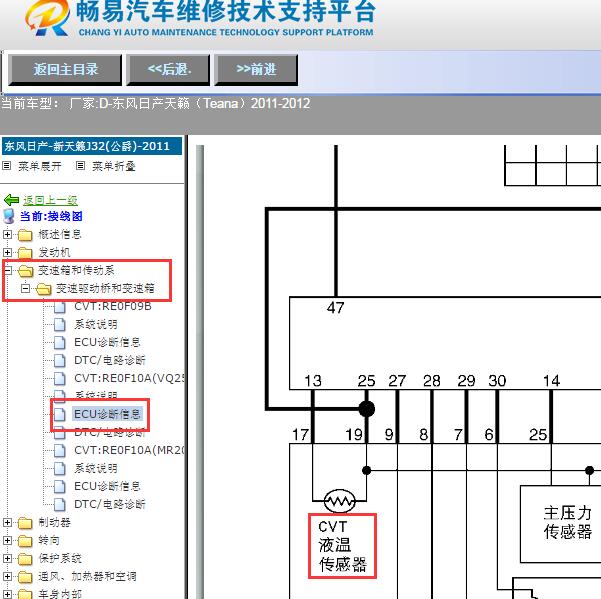
Task: Select the CVT:RE0F10A(MR20 entry
Action: [129, 450]
